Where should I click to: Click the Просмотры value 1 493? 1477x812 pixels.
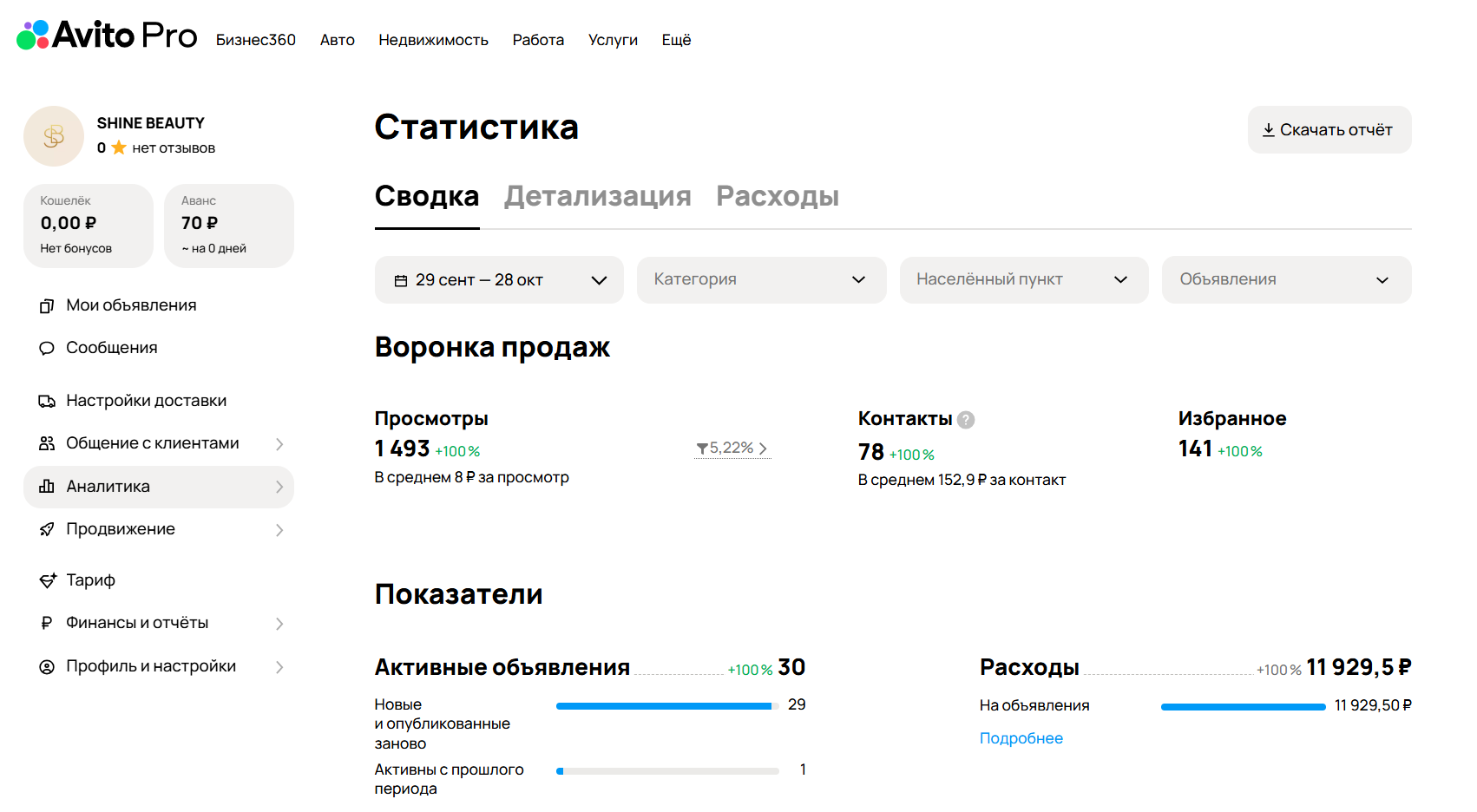point(403,449)
